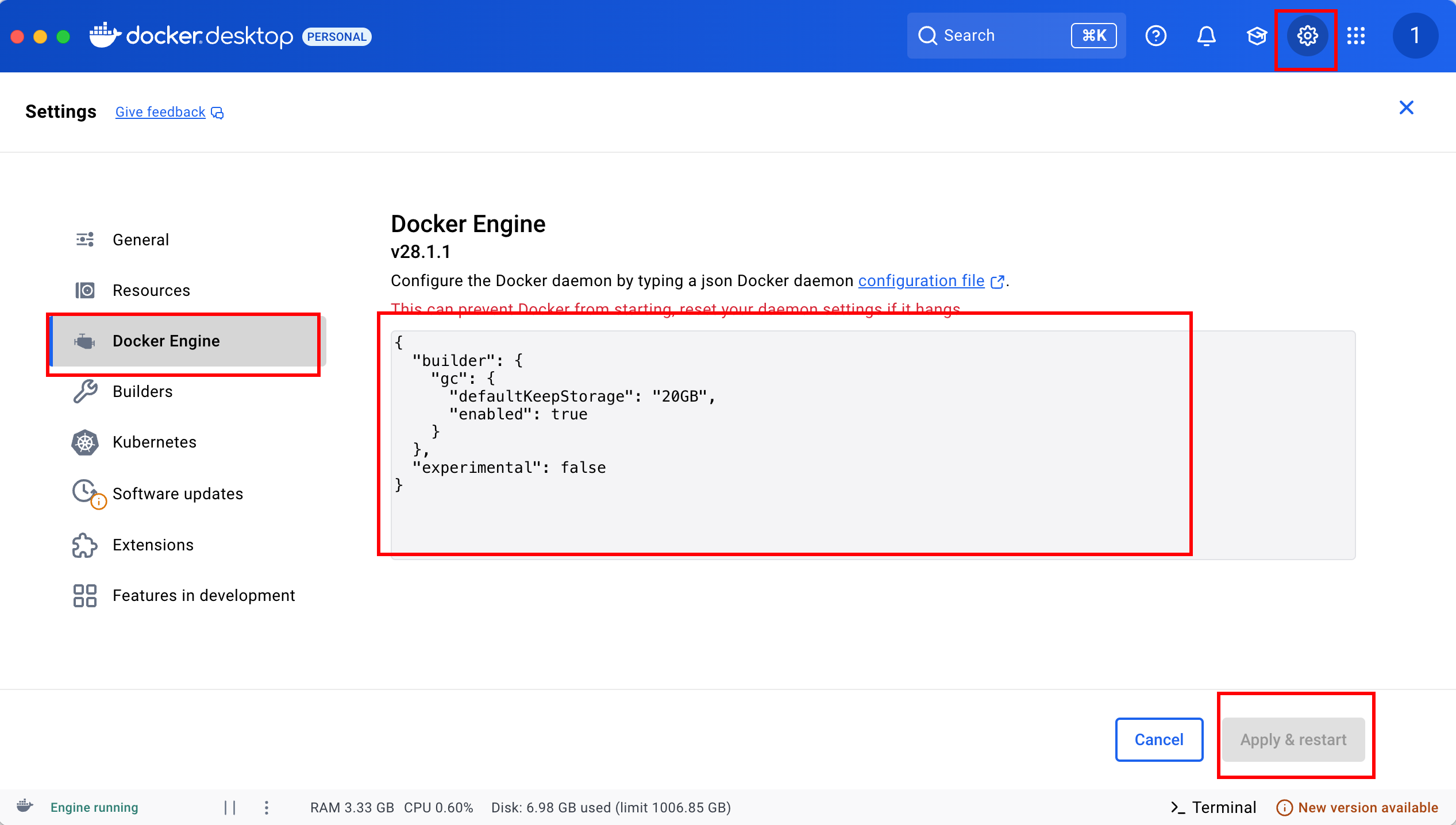1456x825 pixels.
Task: Click the Software updates clock icon
Action: tap(85, 492)
